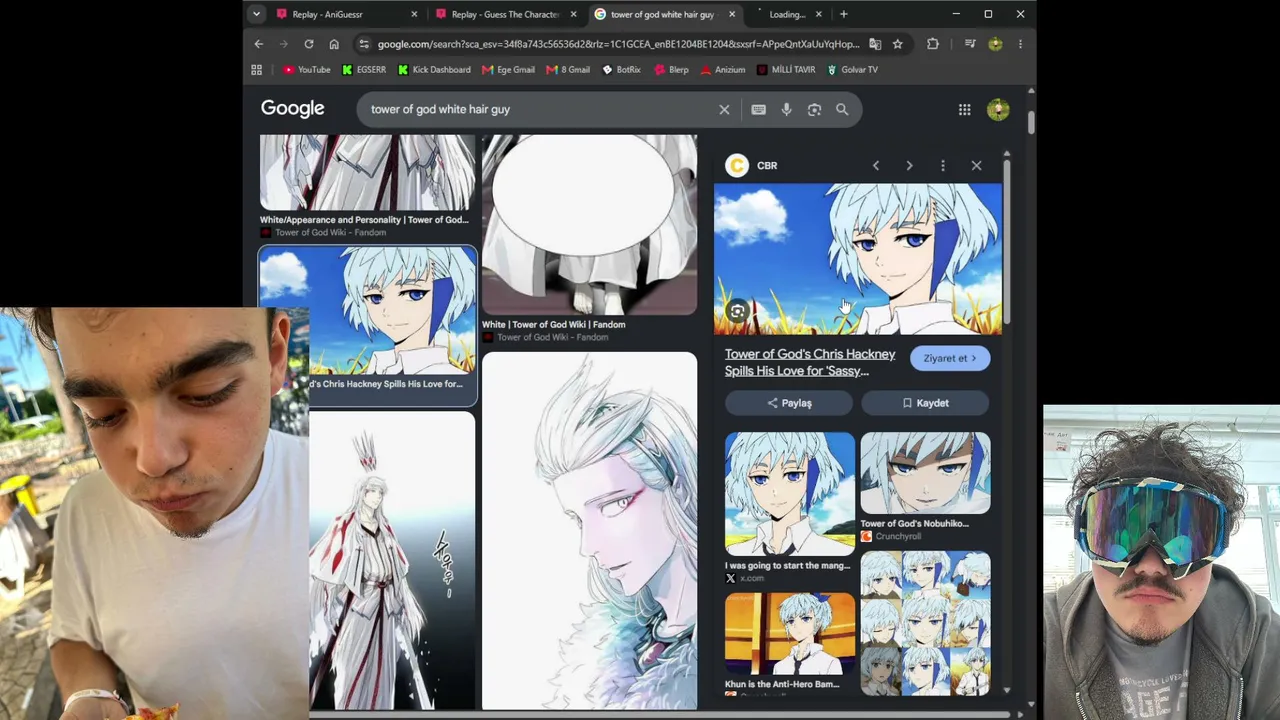Open a new browser tab
This screenshot has width=1280, height=720.
844,14
